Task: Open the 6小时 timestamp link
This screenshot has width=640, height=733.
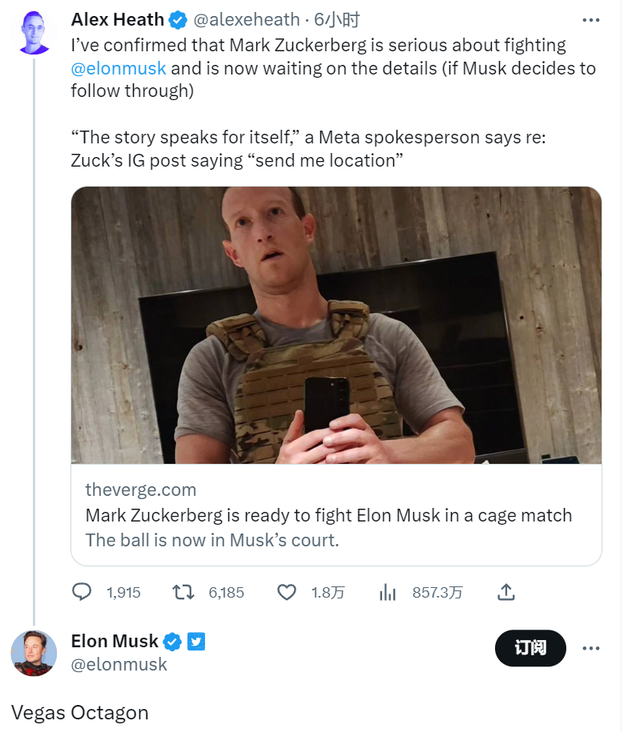Action: pyautogui.click(x=338, y=20)
